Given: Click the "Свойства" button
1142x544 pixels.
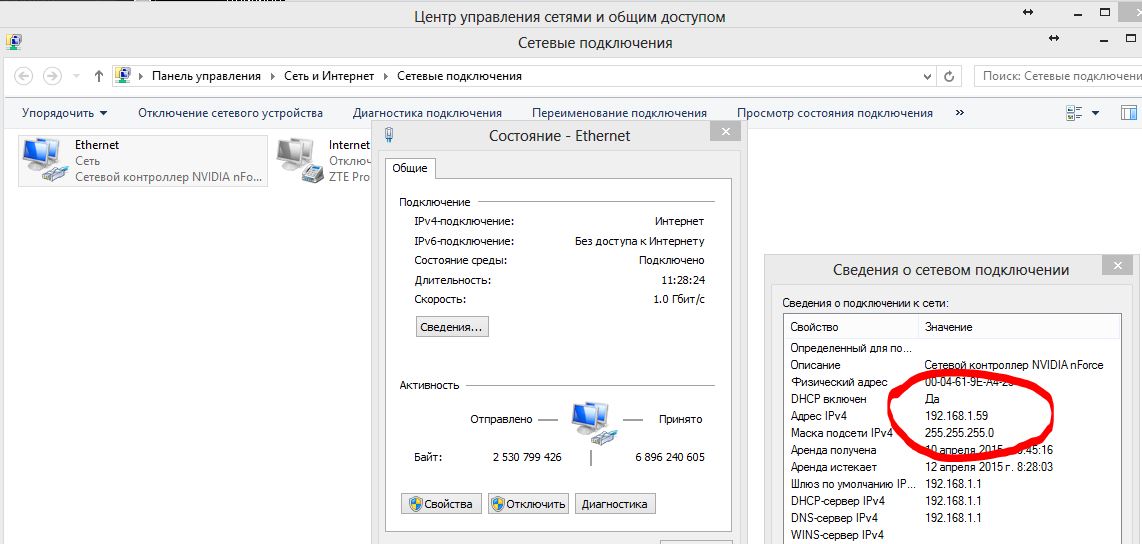Looking at the screenshot, I should pos(441,504).
